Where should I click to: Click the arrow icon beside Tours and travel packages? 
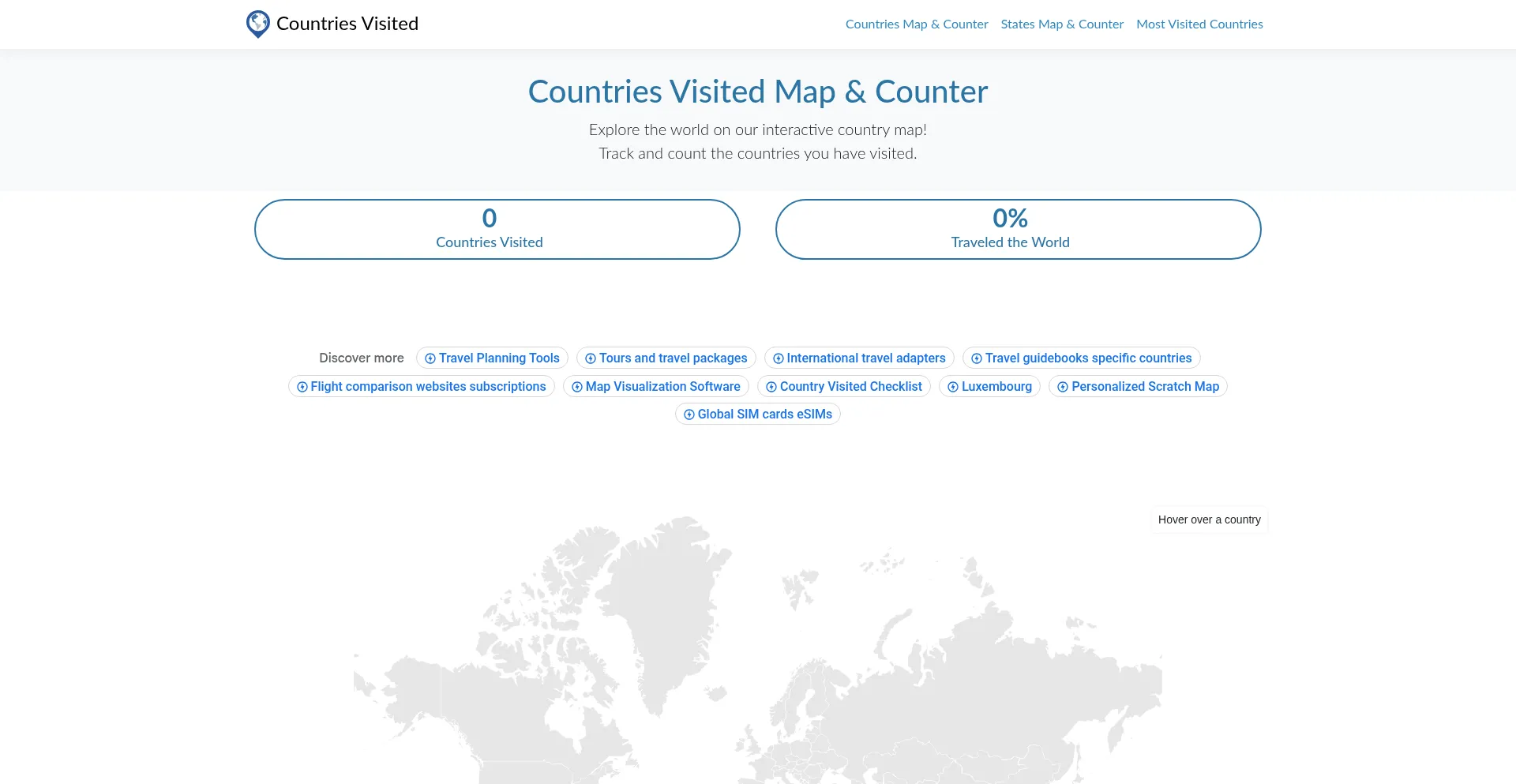tap(591, 358)
